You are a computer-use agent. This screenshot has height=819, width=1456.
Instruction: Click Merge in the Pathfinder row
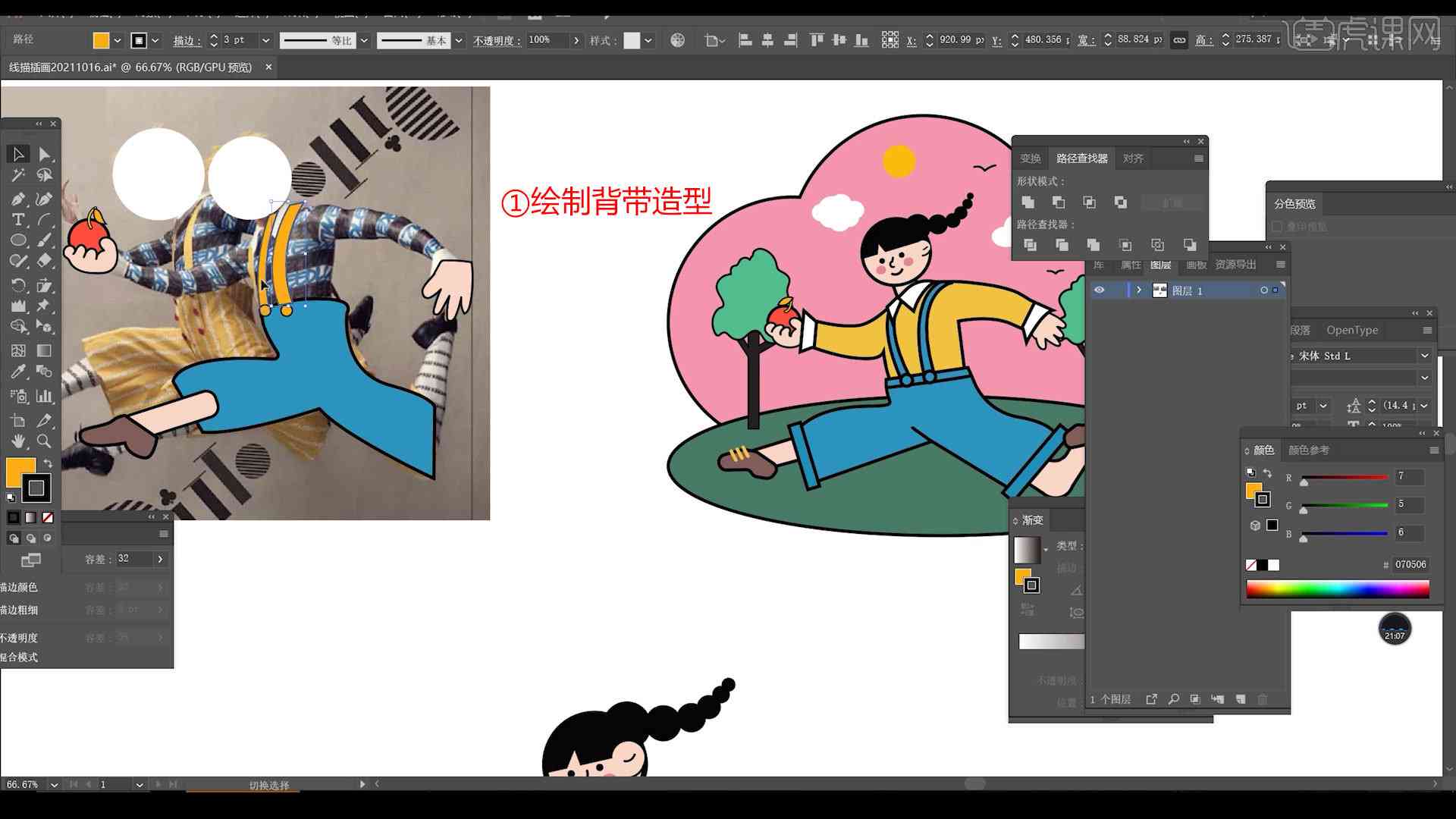coord(1093,245)
